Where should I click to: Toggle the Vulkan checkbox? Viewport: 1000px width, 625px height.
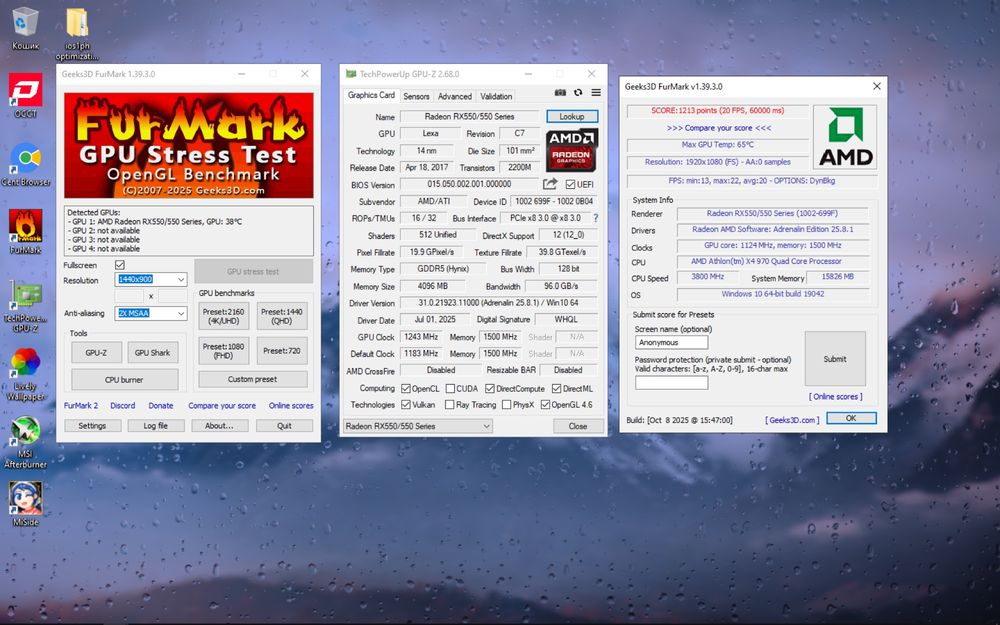406,404
